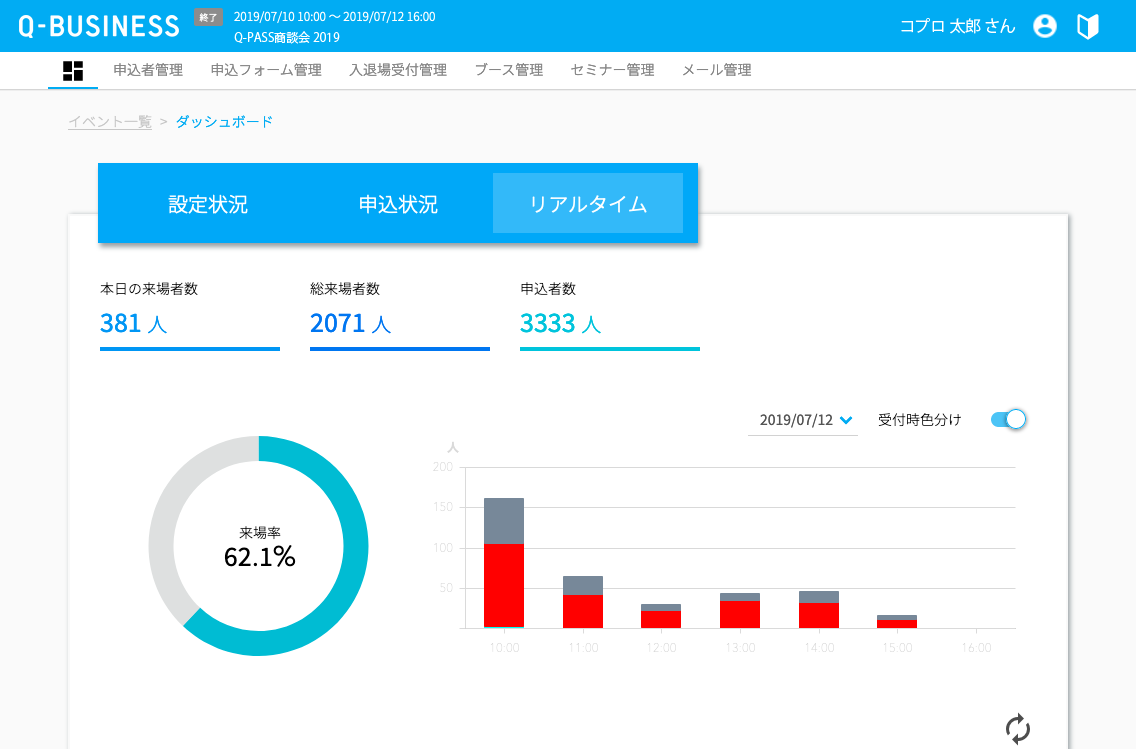Go to 入退場受付管理 menu
The height and width of the screenshot is (749, 1136).
(x=398, y=70)
